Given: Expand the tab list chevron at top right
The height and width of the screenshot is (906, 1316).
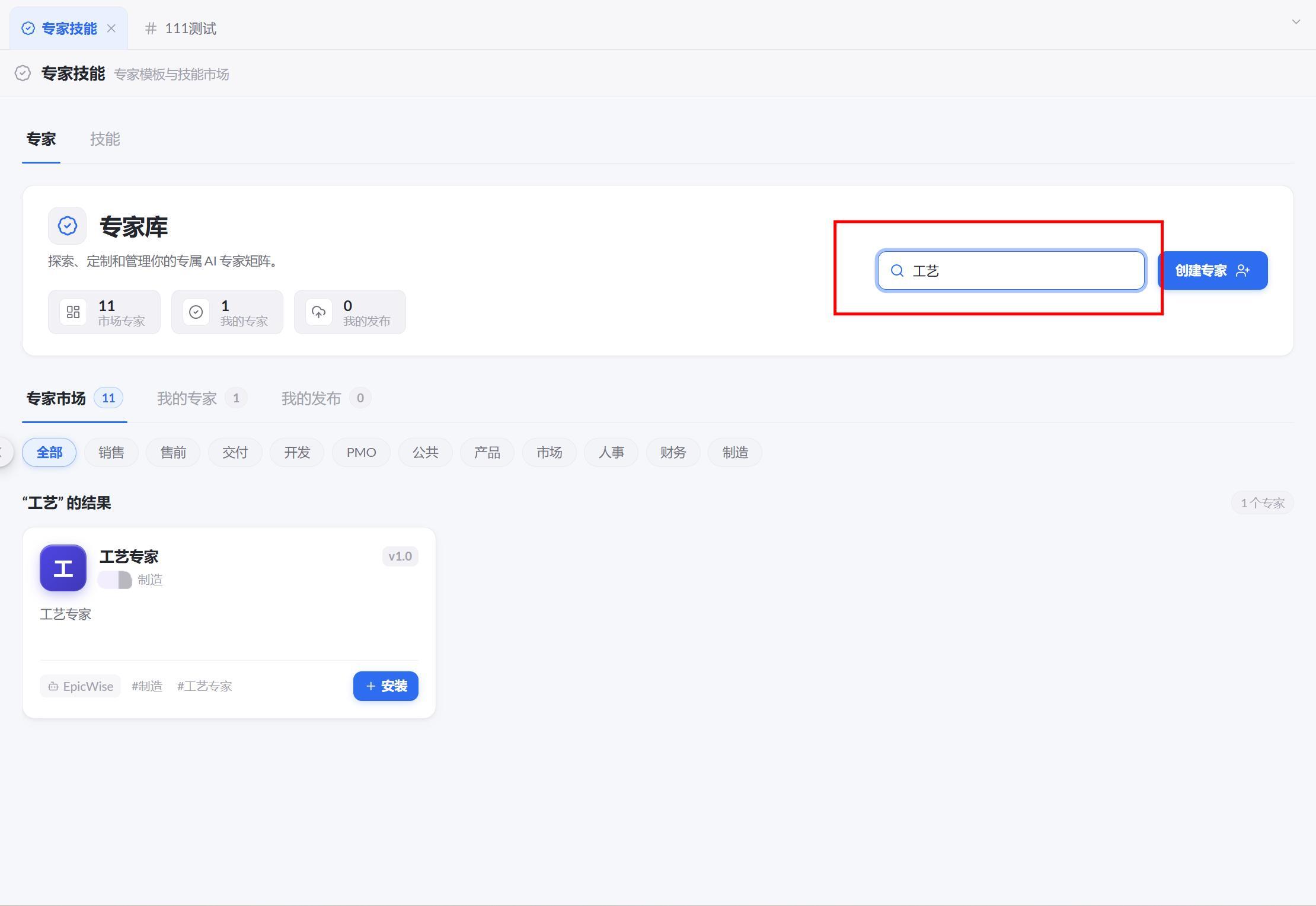Looking at the screenshot, I should 1296,22.
